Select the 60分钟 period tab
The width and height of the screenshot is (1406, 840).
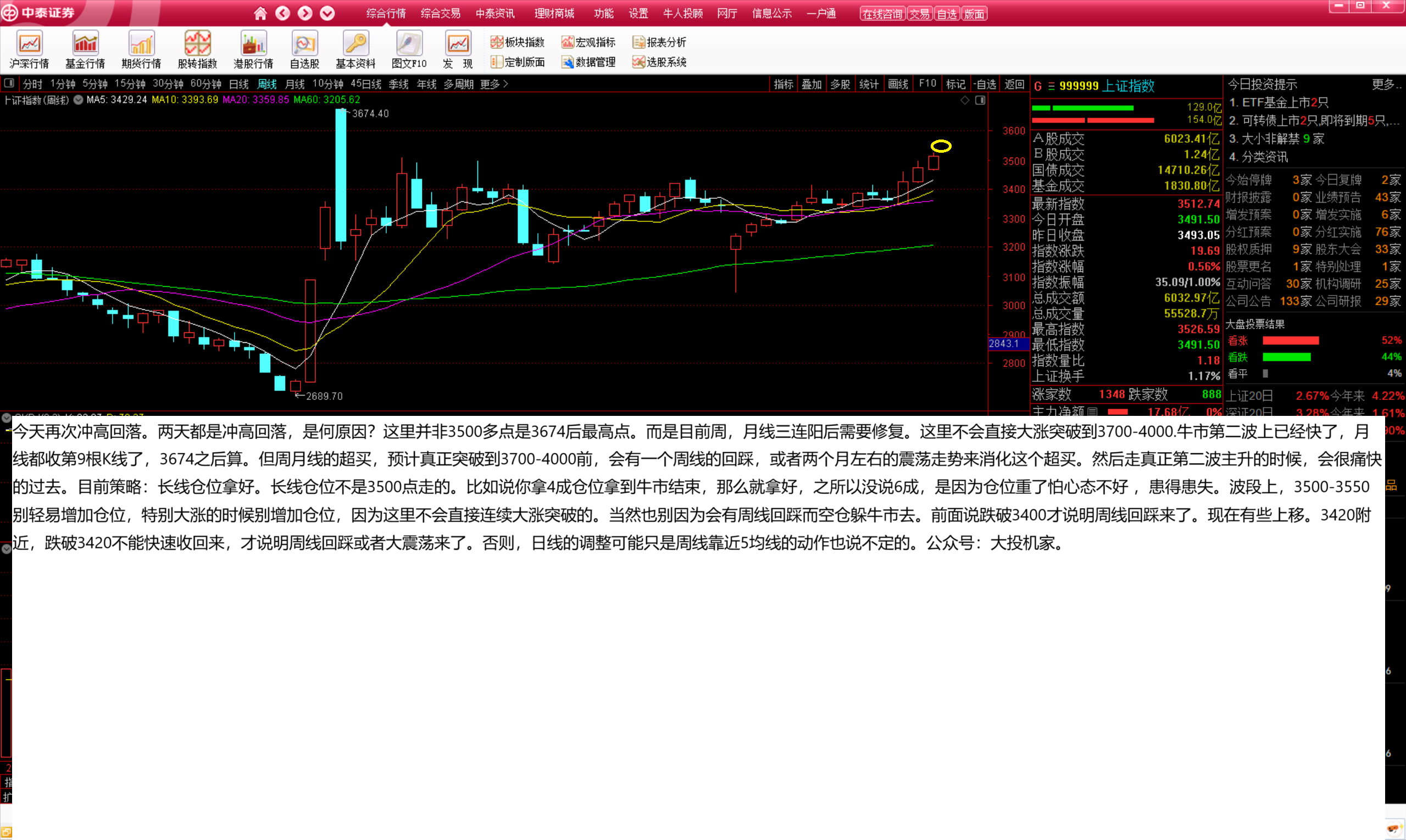coord(206,84)
